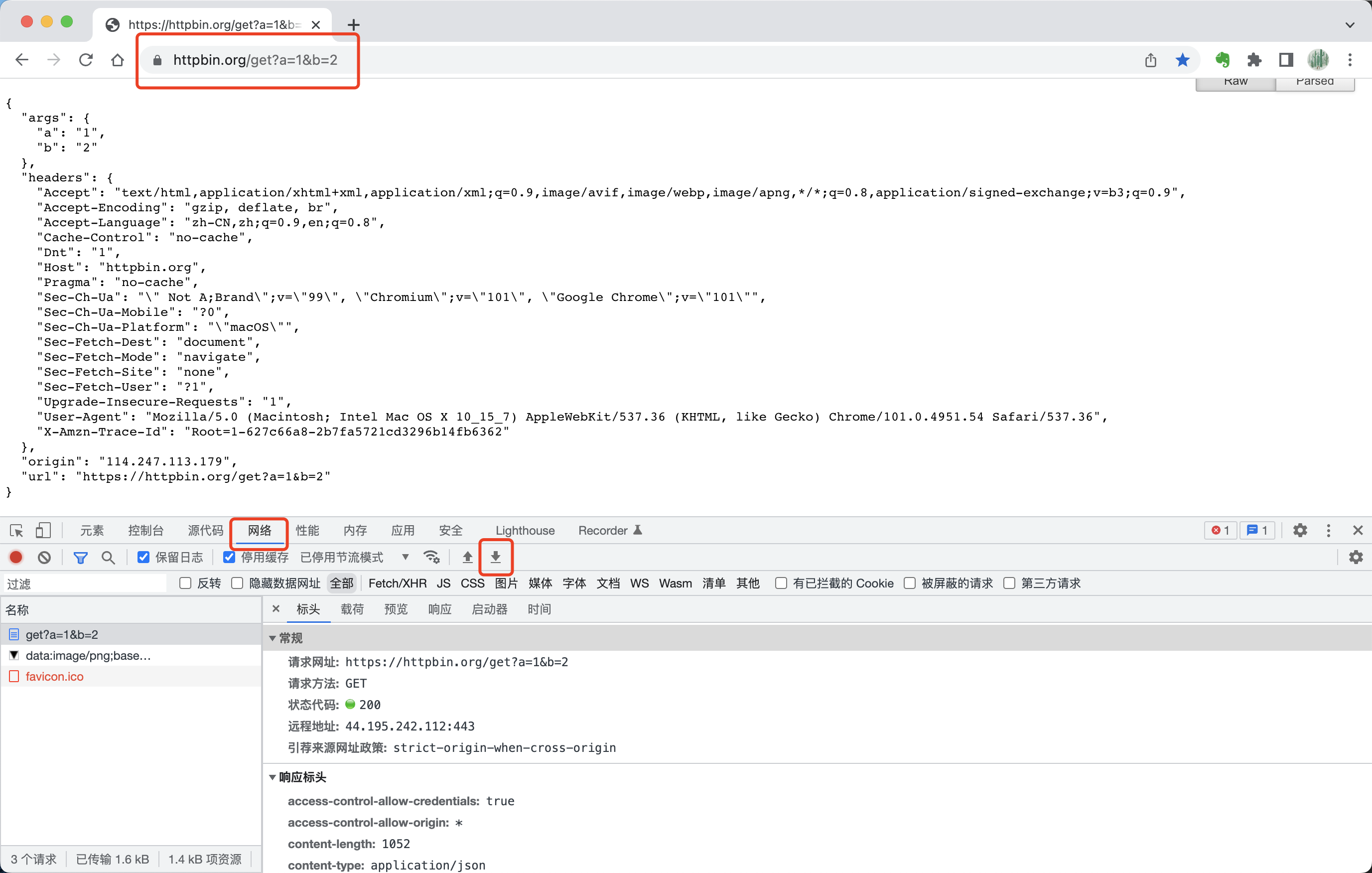
Task: Open the 时间 request tab
Action: pos(539,609)
